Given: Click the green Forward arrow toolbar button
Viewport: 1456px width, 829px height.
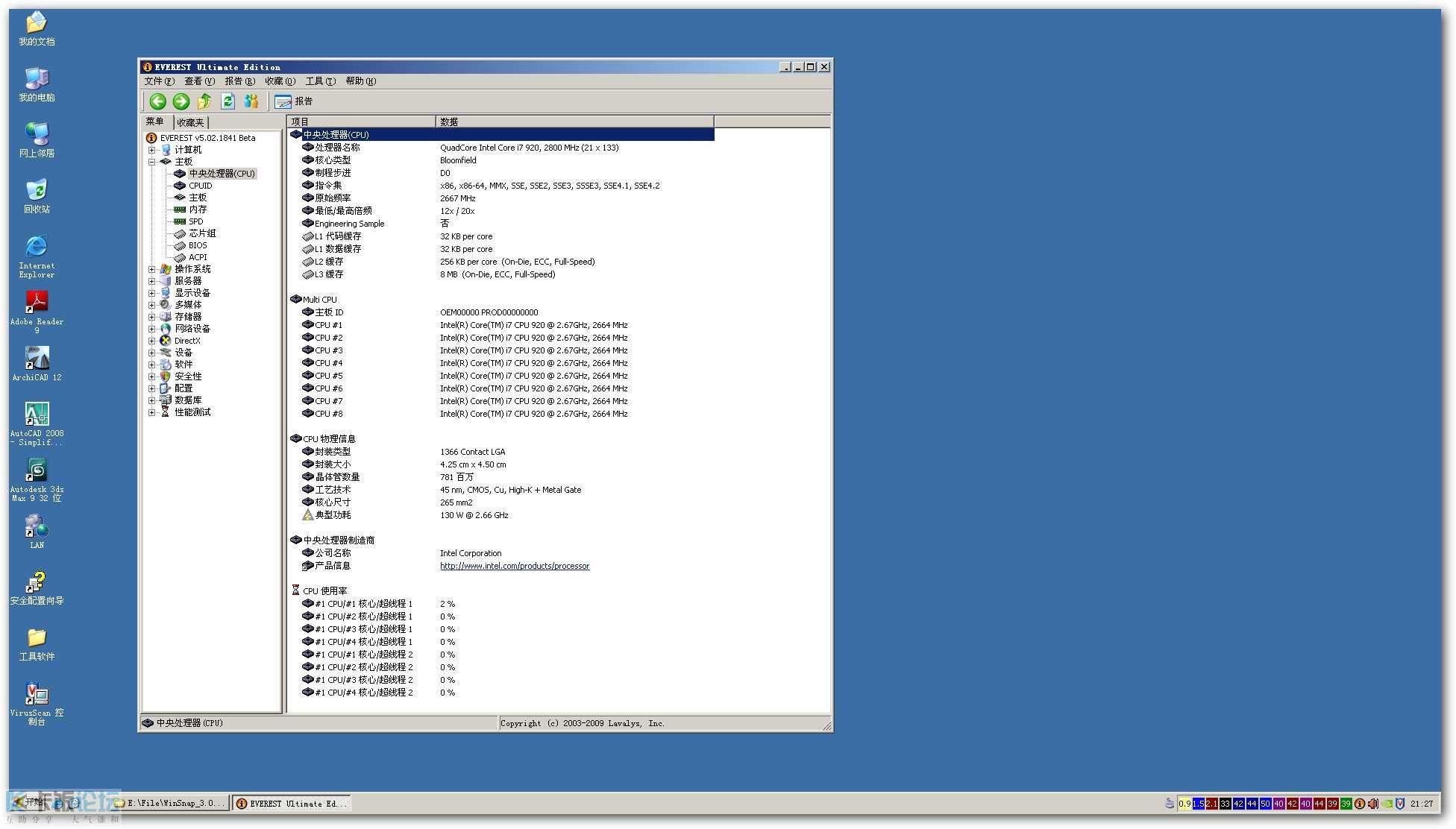Looking at the screenshot, I should [181, 101].
